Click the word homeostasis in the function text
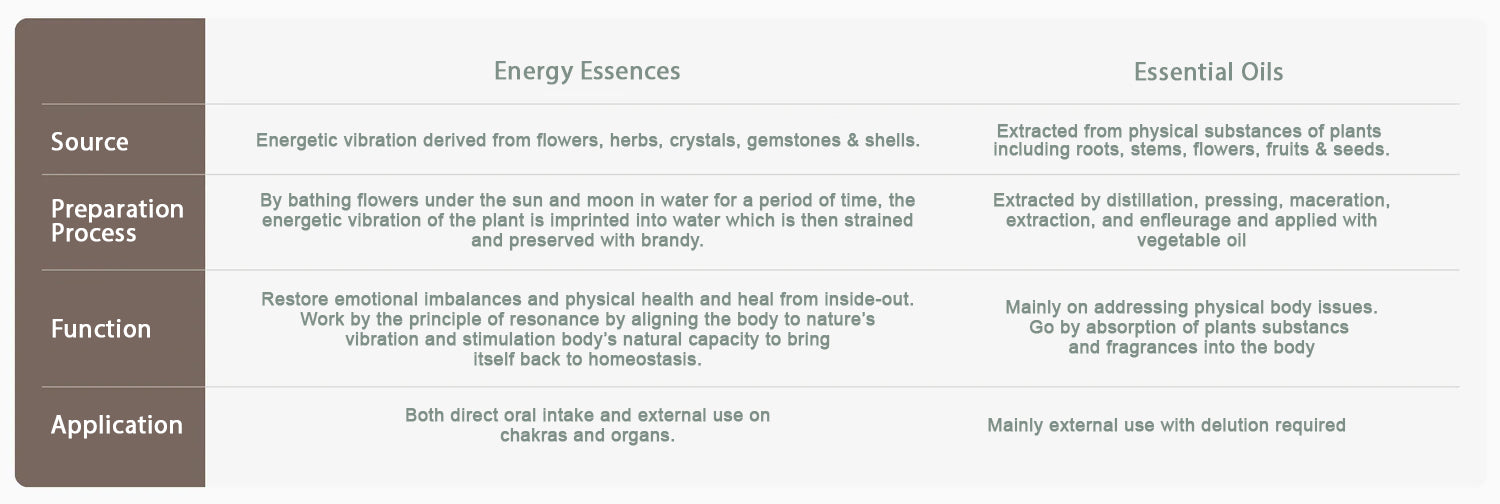 (644, 360)
